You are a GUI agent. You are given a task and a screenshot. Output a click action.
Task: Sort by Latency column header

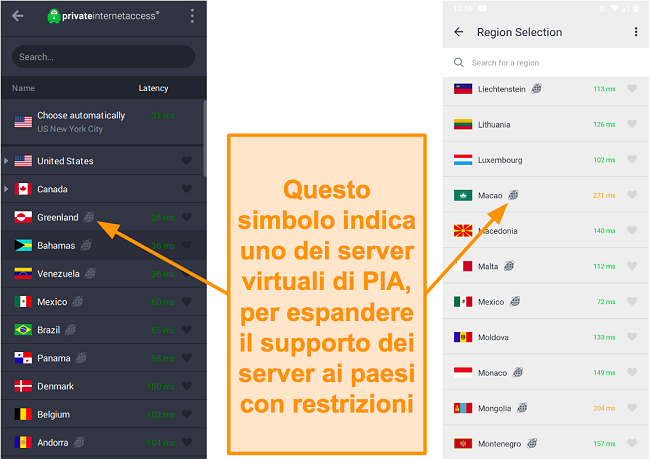pos(153,88)
